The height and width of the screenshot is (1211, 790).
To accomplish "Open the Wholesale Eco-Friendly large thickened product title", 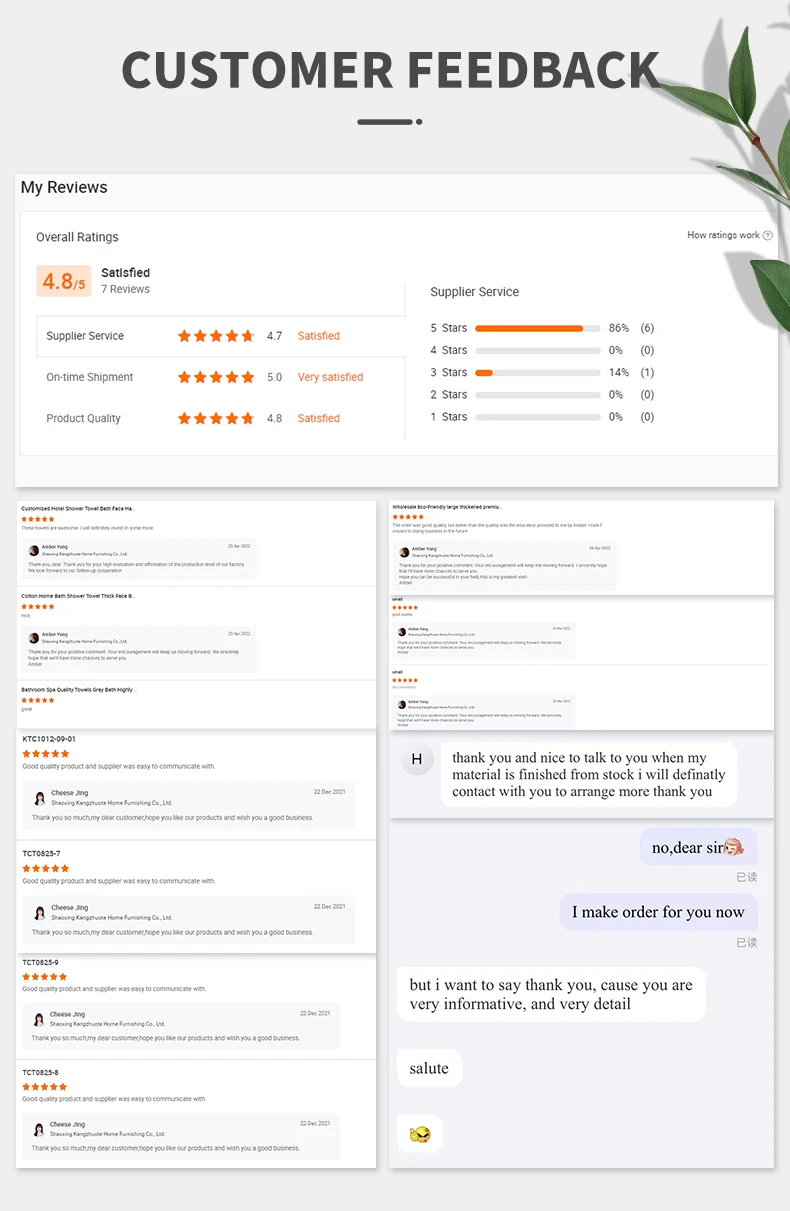I will (446, 507).
